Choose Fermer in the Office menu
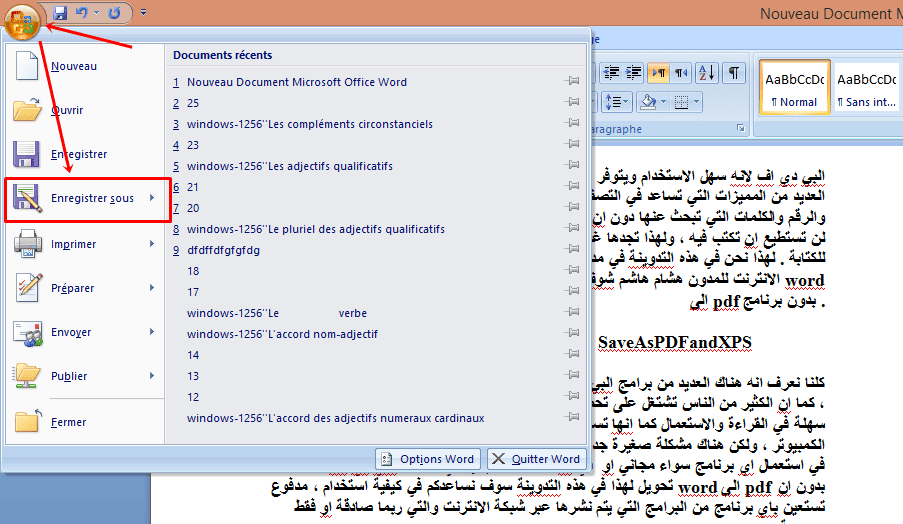The image size is (903, 524). [x=85, y=422]
